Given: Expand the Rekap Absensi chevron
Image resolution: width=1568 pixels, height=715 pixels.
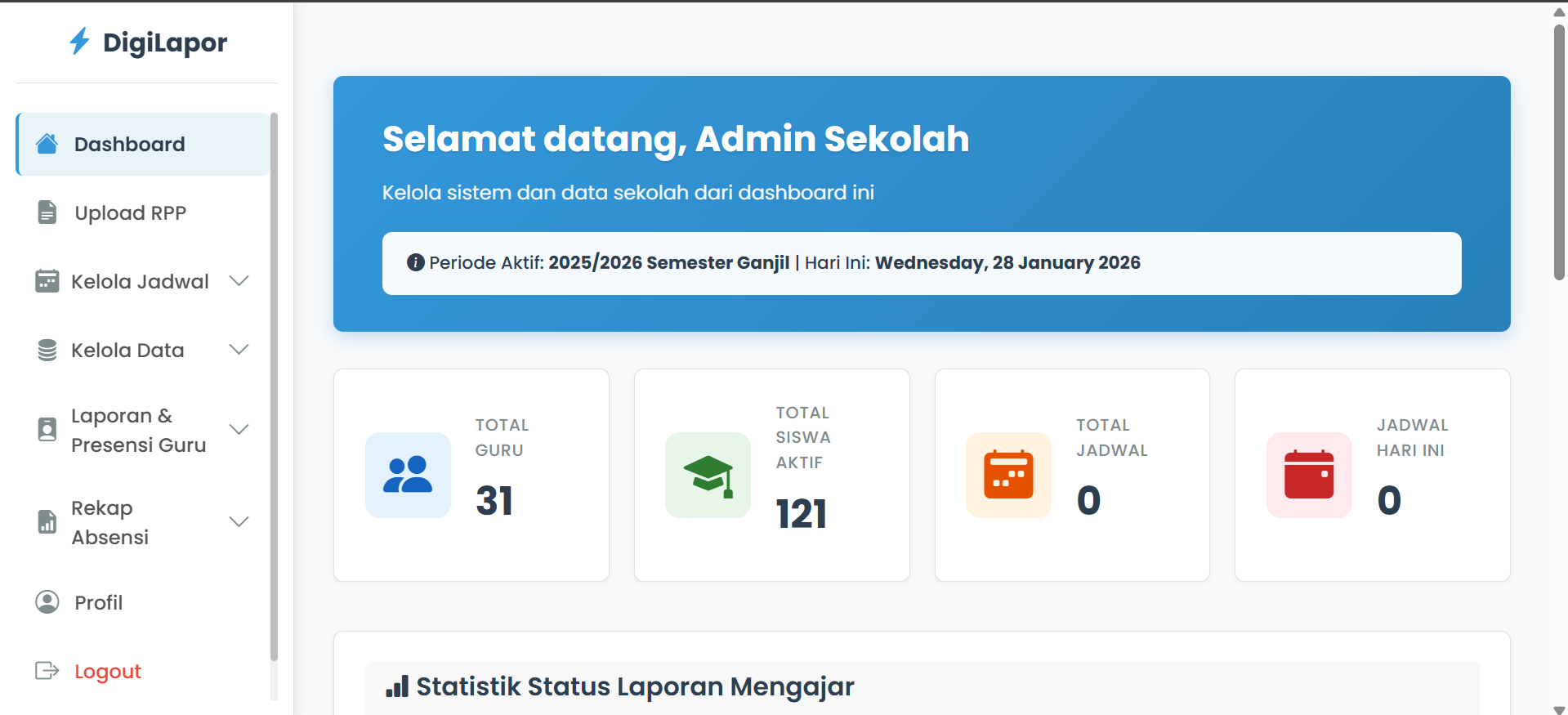Looking at the screenshot, I should point(239,522).
